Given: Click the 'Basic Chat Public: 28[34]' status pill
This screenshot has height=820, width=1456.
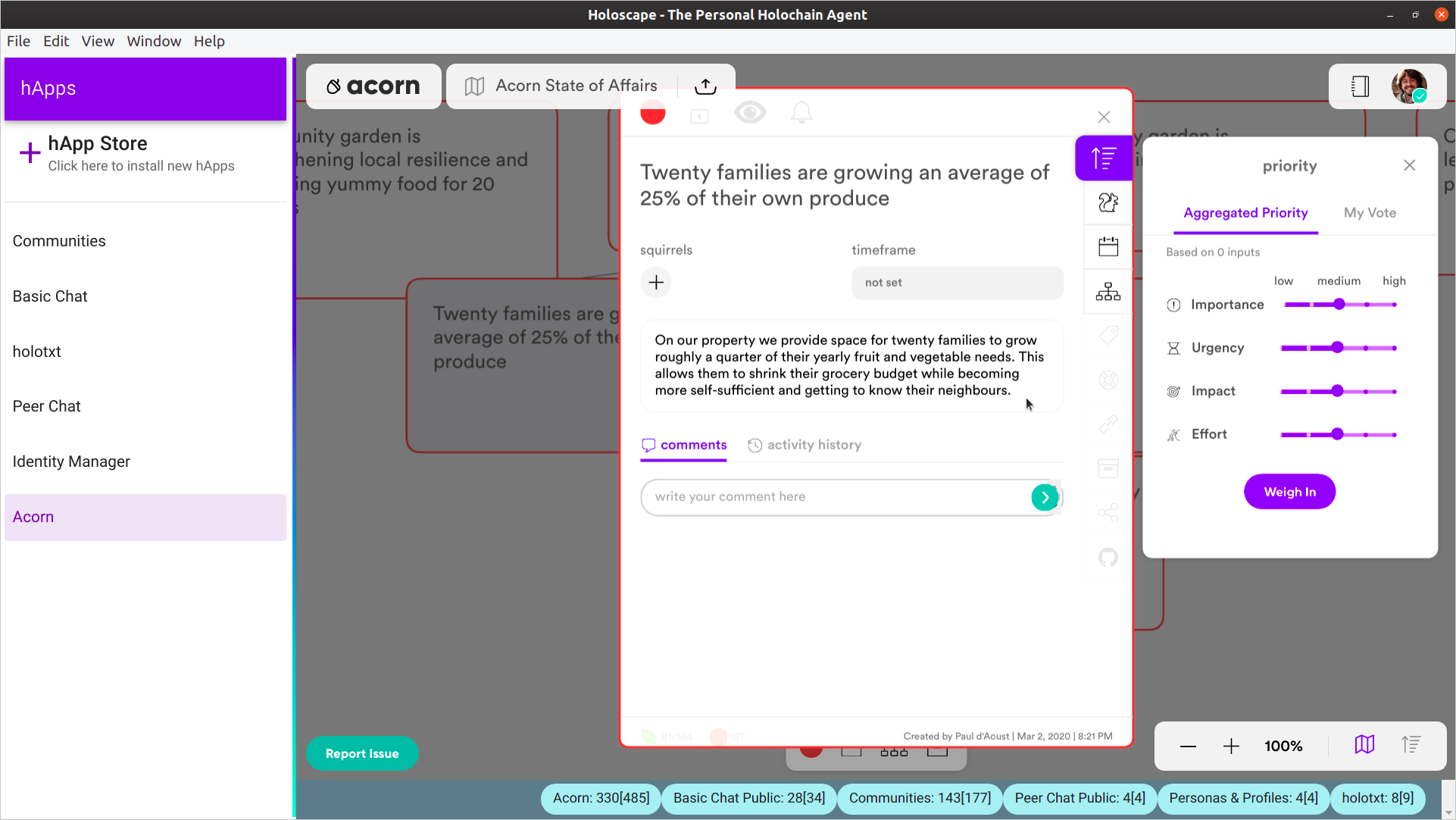Looking at the screenshot, I should (748, 798).
